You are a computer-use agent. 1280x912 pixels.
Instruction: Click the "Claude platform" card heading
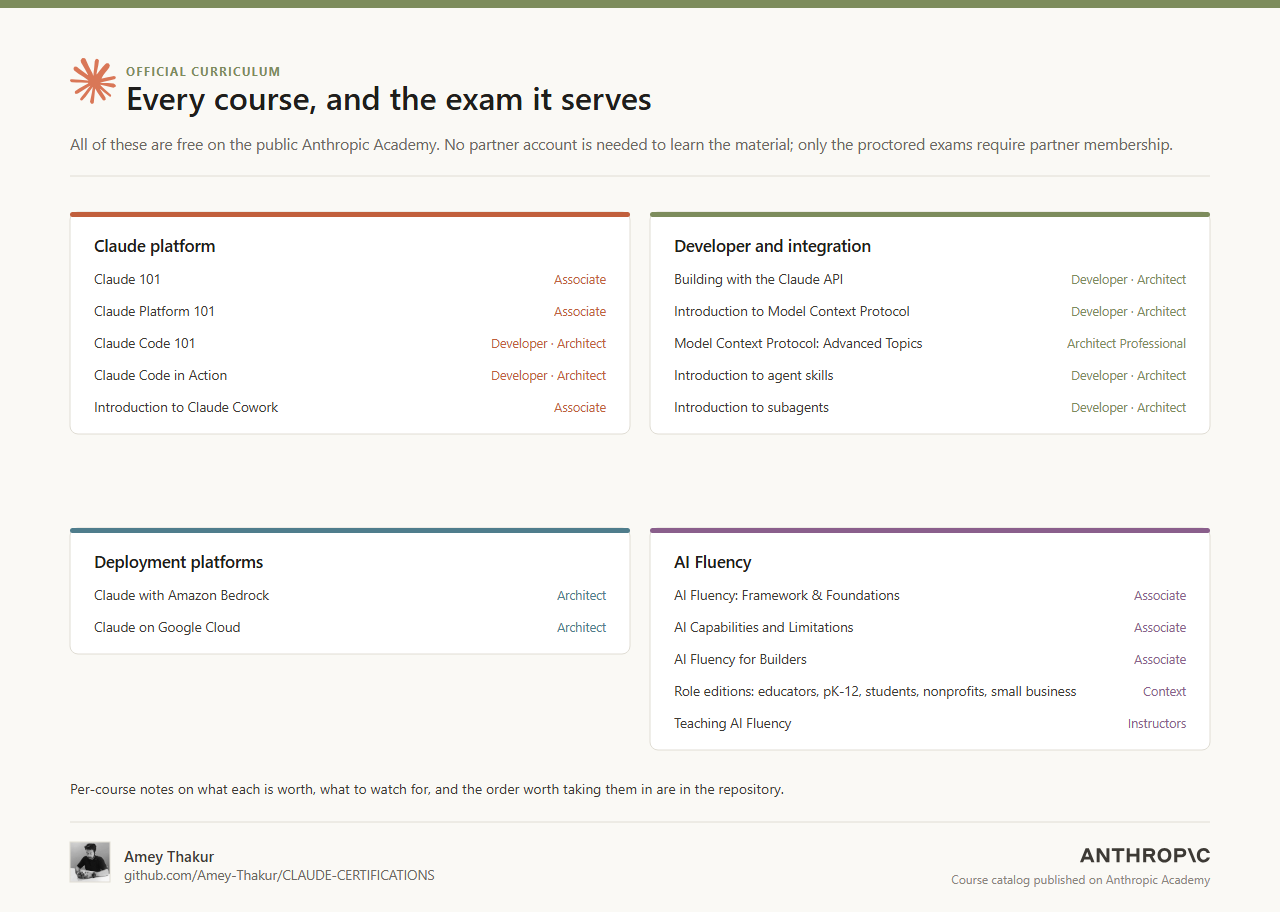(155, 246)
